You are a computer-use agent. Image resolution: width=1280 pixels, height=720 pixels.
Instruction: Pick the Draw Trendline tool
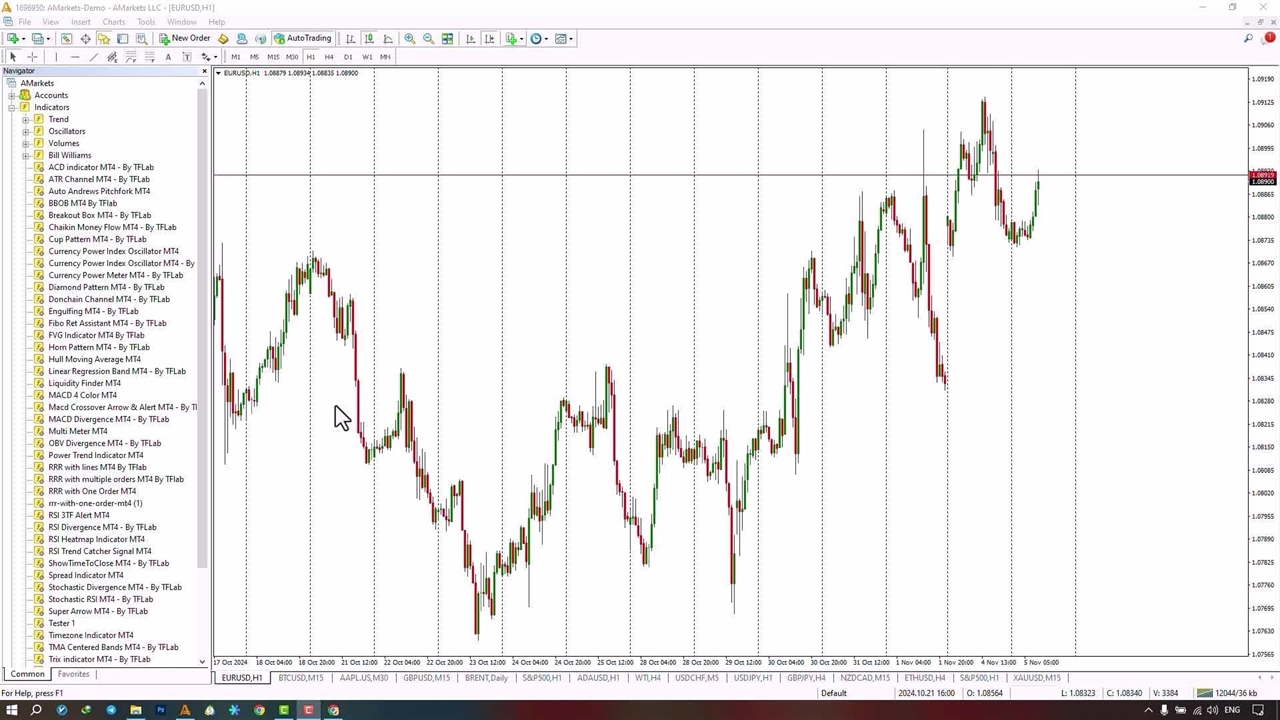click(94, 57)
